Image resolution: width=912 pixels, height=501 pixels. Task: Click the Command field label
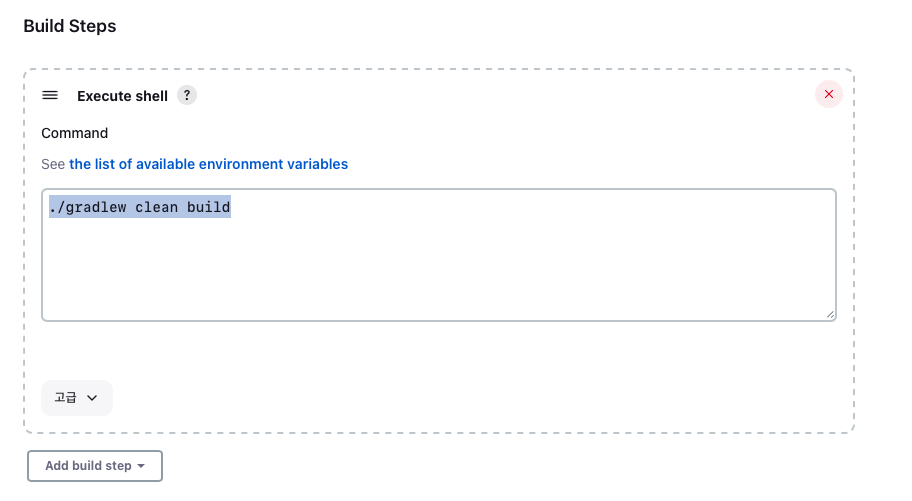pyautogui.click(x=74, y=133)
